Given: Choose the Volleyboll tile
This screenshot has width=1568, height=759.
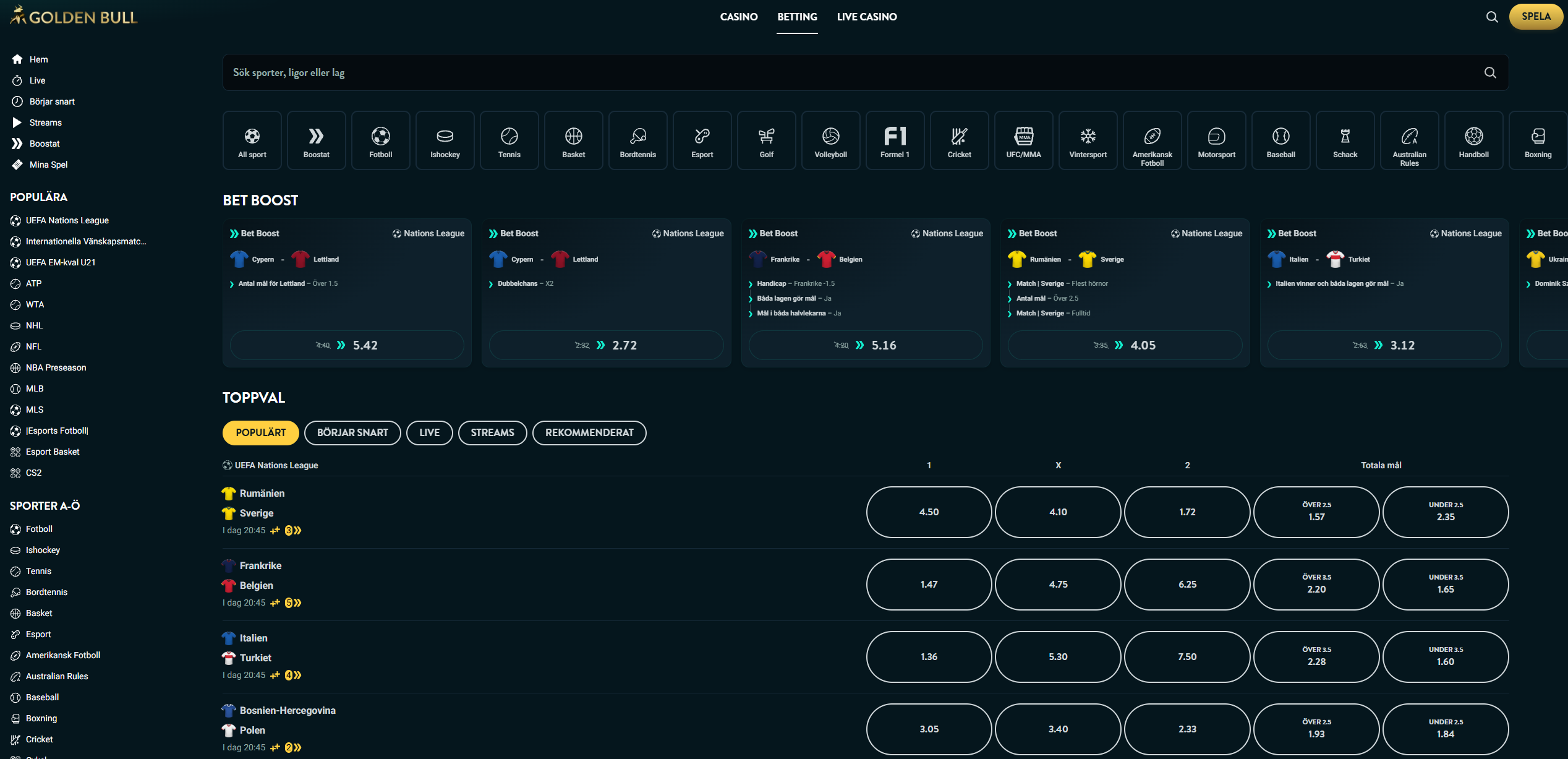Looking at the screenshot, I should [x=831, y=140].
